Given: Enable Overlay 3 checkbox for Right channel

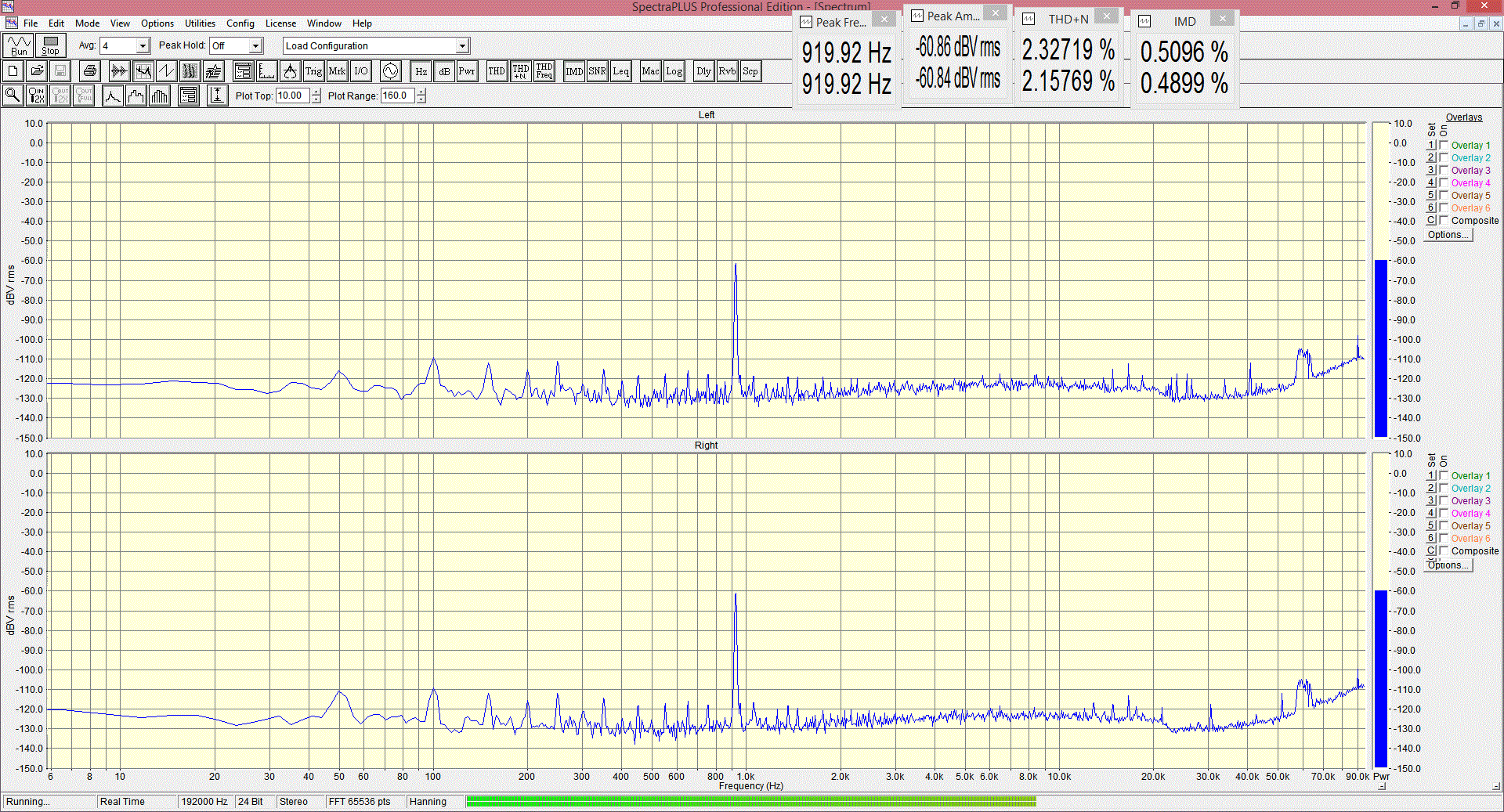Looking at the screenshot, I should coord(1444,500).
